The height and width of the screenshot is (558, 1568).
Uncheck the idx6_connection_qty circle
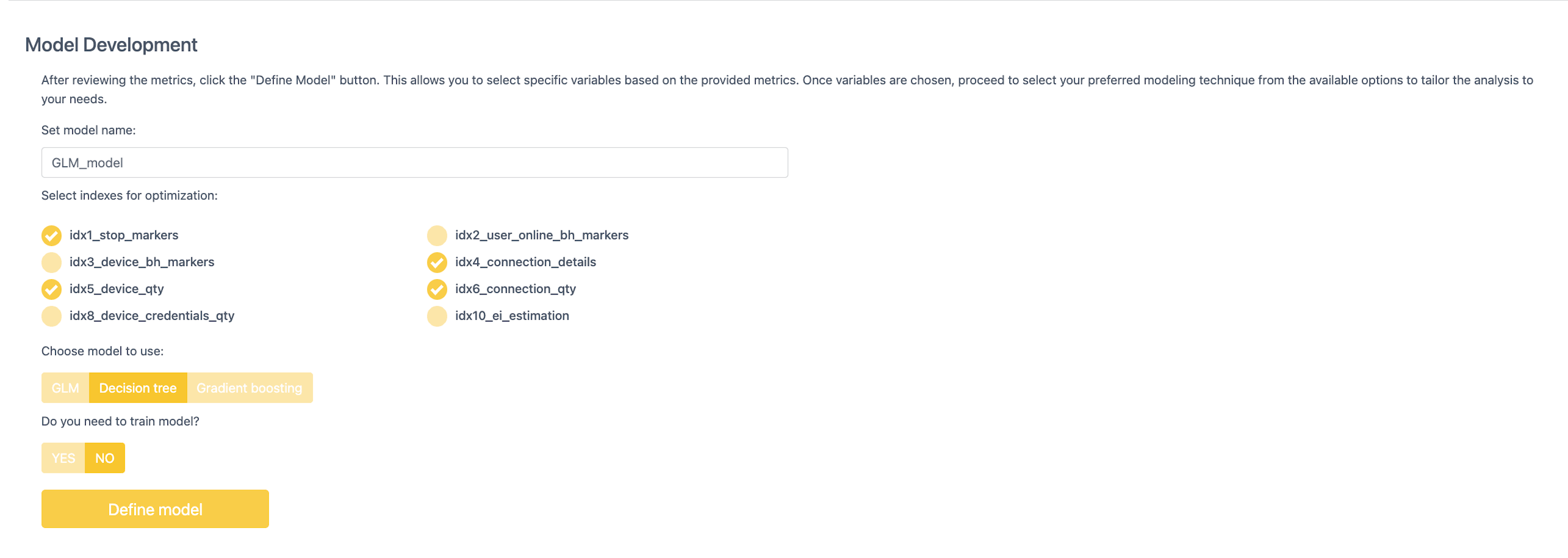(x=437, y=289)
